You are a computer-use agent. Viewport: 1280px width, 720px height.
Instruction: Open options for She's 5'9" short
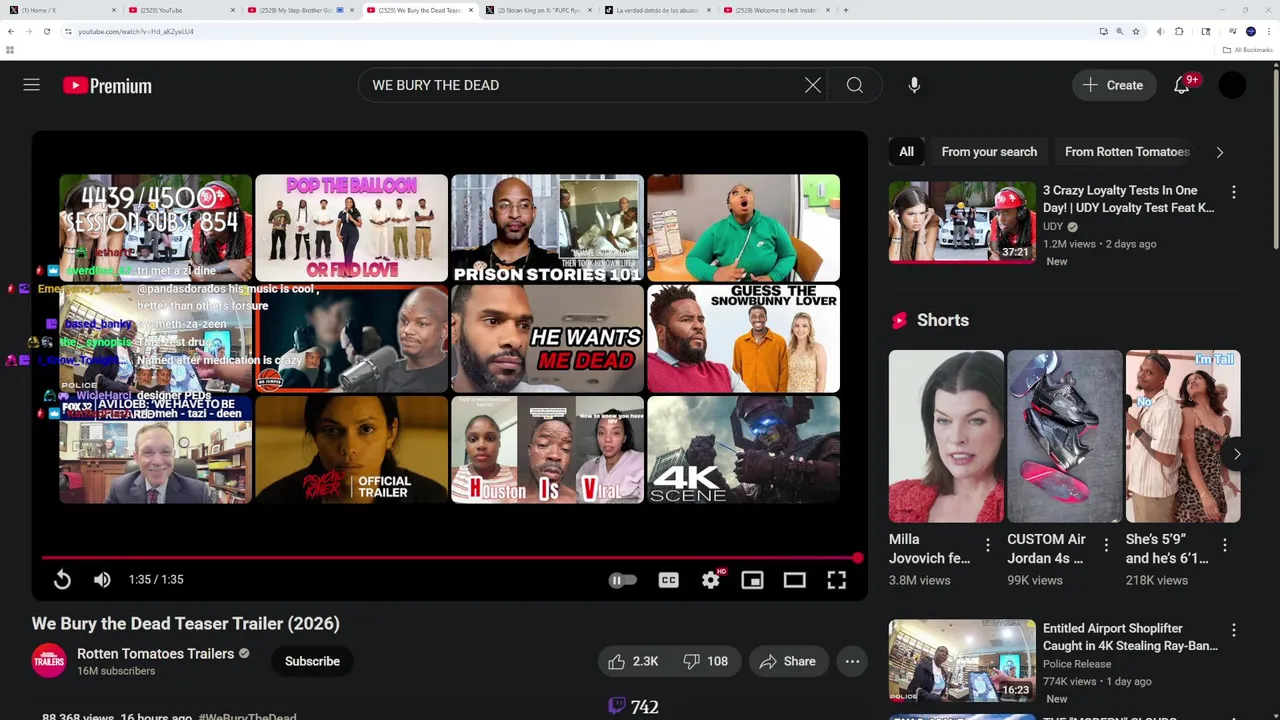click(x=1224, y=545)
